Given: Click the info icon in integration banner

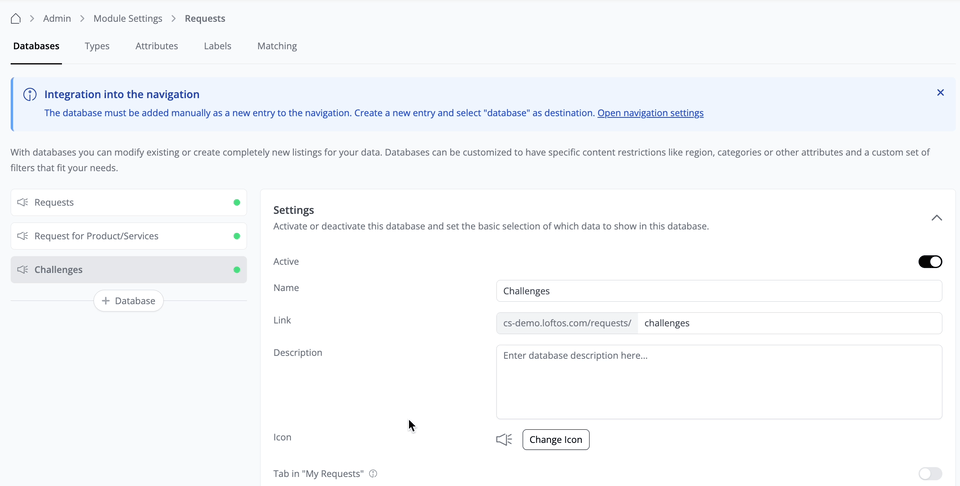Looking at the screenshot, I should [30, 95].
